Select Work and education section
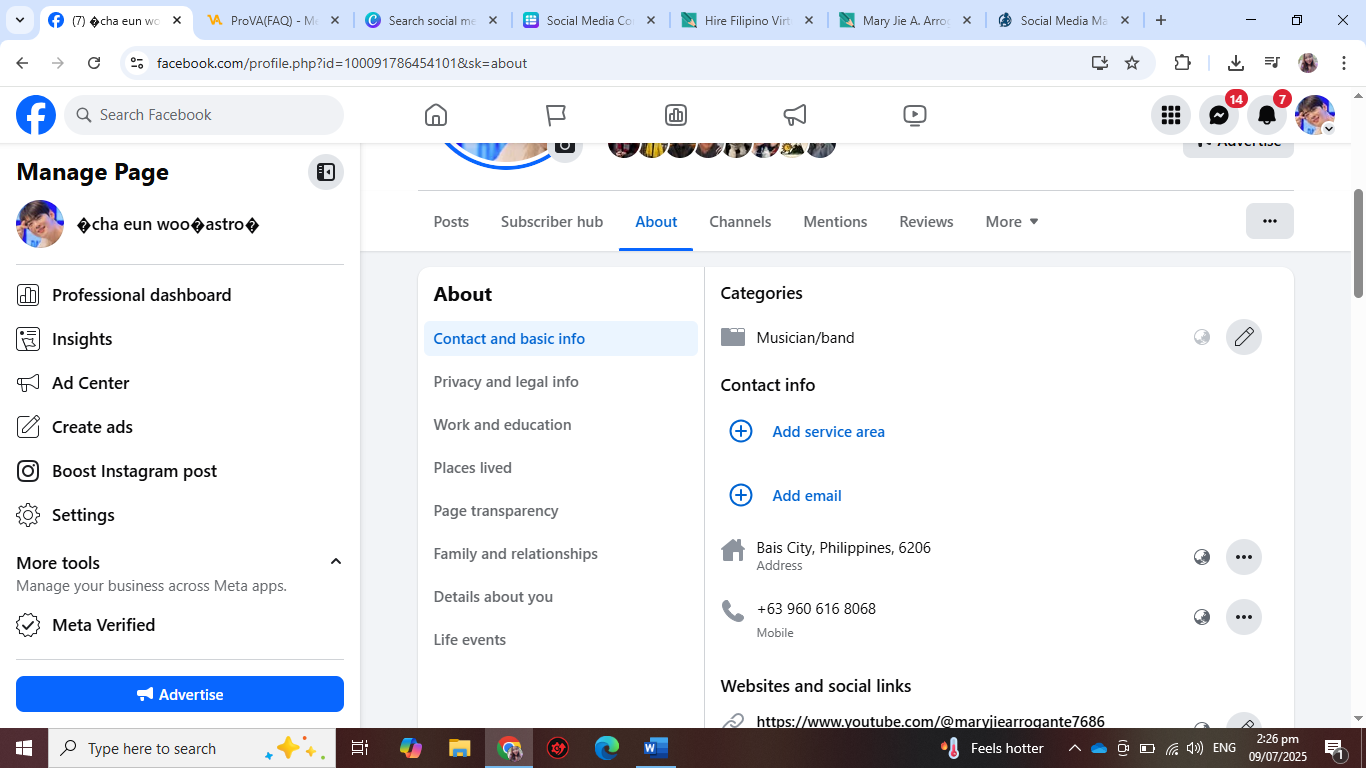The image size is (1366, 768). tap(561, 425)
